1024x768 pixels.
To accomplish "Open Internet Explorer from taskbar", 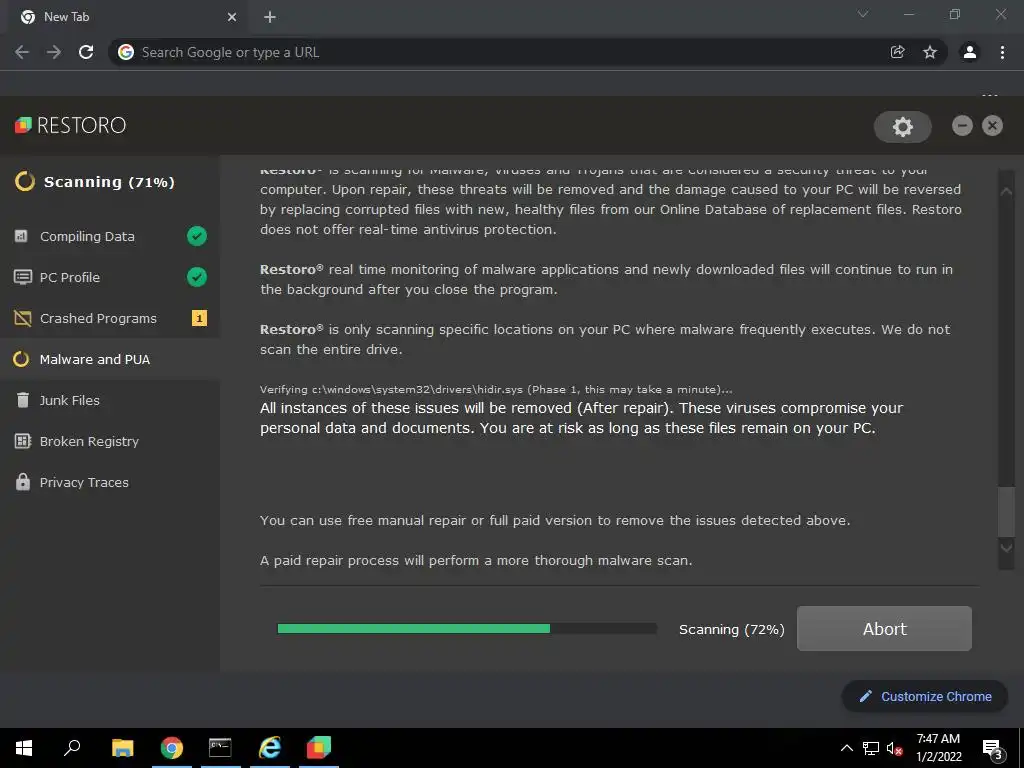I will tap(270, 748).
